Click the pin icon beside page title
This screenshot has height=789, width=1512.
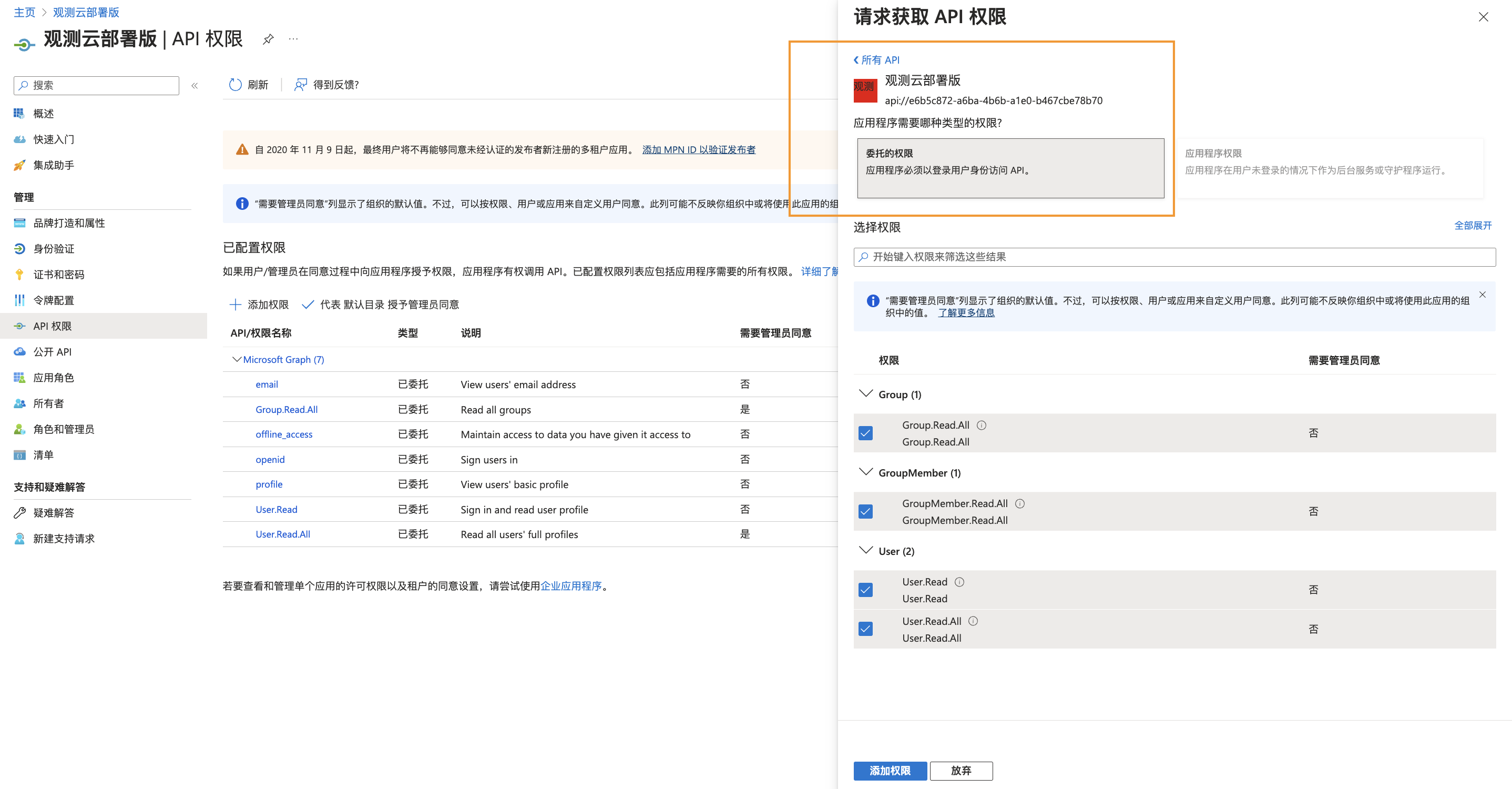coord(268,39)
